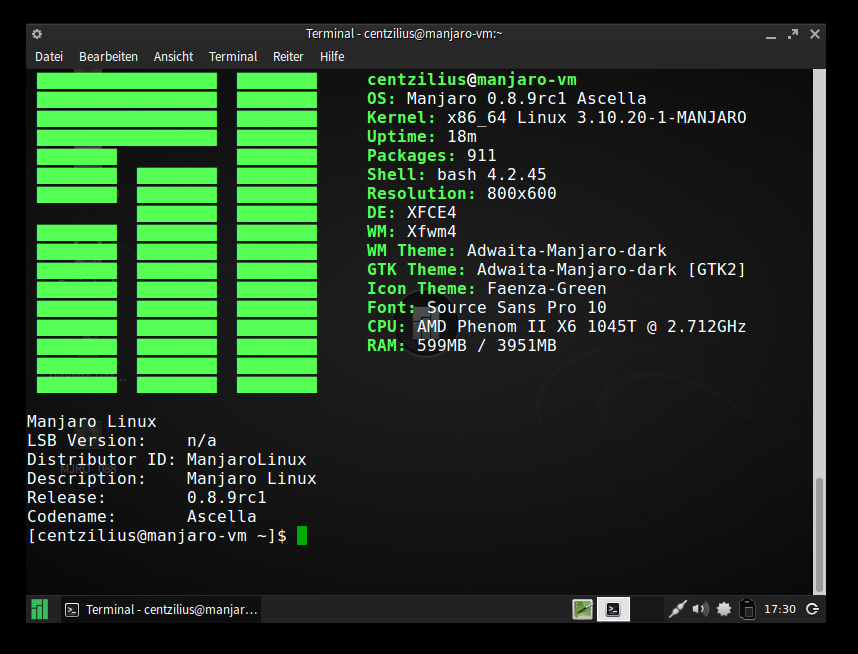Open the Datei menu

coord(49,57)
